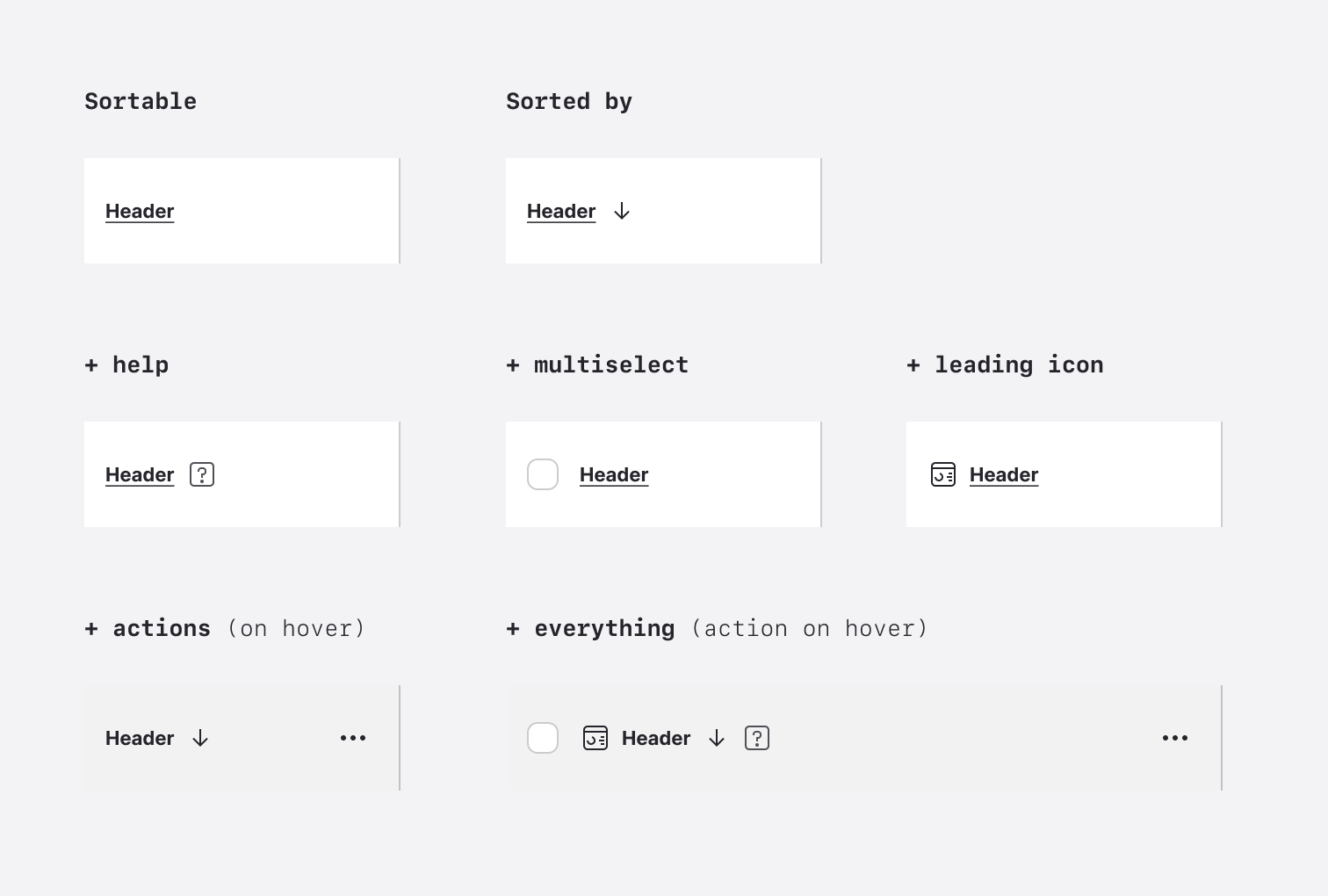Click the leading icon in the leading icon card
The height and width of the screenshot is (896, 1328).
pyautogui.click(x=943, y=474)
